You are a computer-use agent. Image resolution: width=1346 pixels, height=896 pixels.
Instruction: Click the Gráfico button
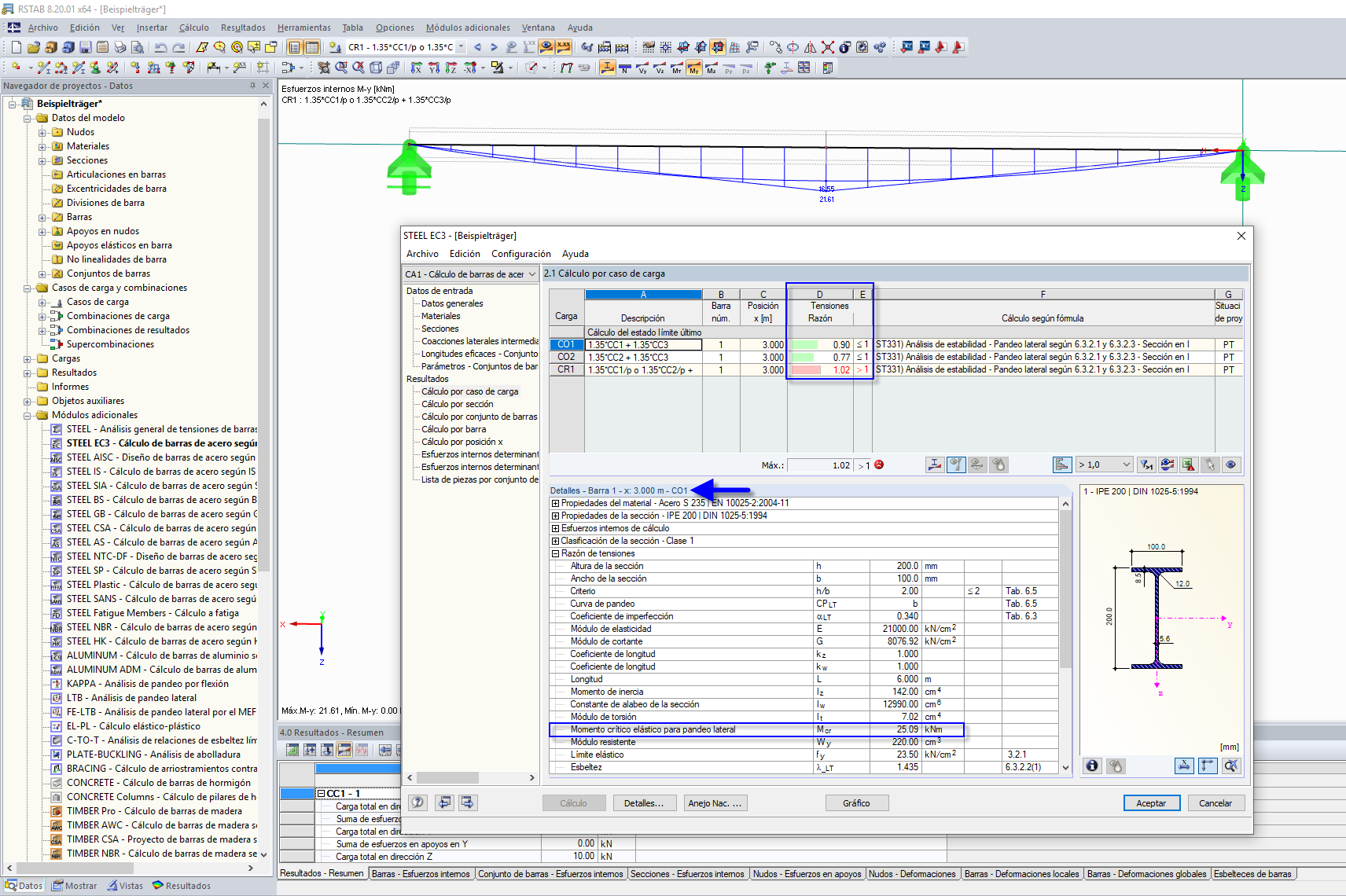tap(856, 802)
